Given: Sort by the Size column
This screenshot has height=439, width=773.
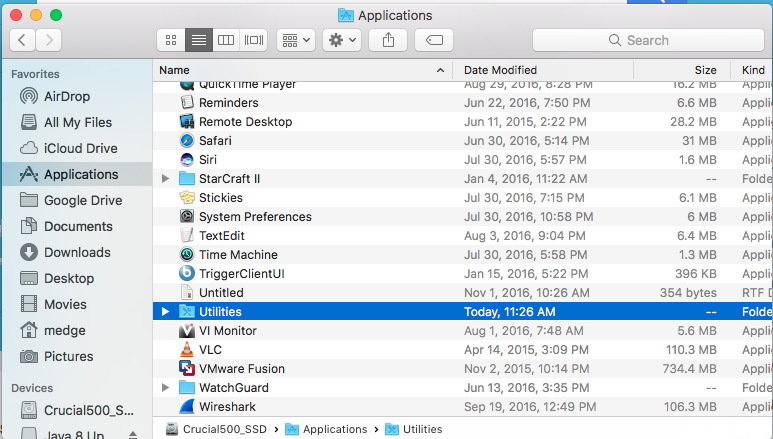Looking at the screenshot, I should (x=681, y=70).
